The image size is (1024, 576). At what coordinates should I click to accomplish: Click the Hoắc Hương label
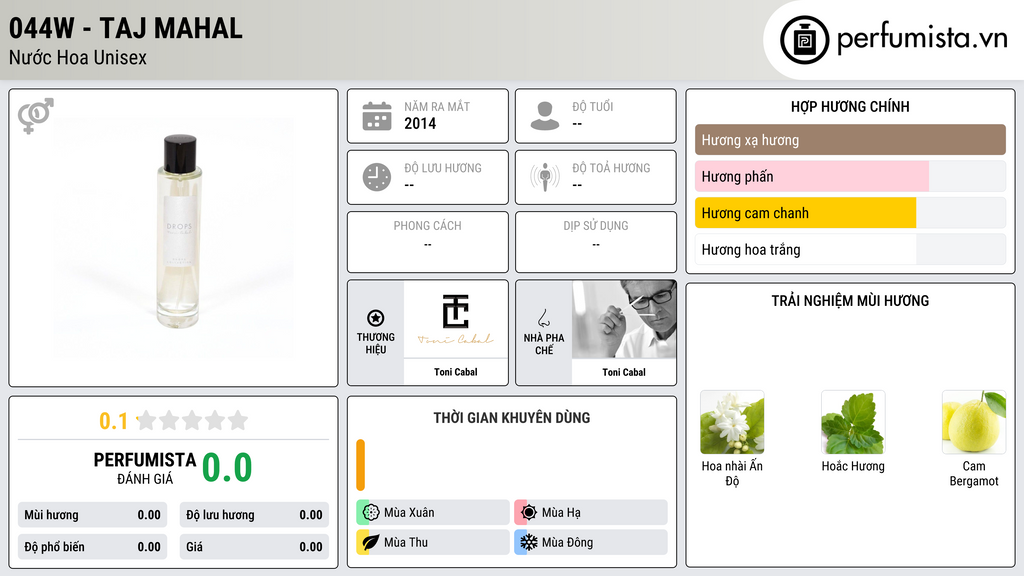pyautogui.click(x=853, y=466)
